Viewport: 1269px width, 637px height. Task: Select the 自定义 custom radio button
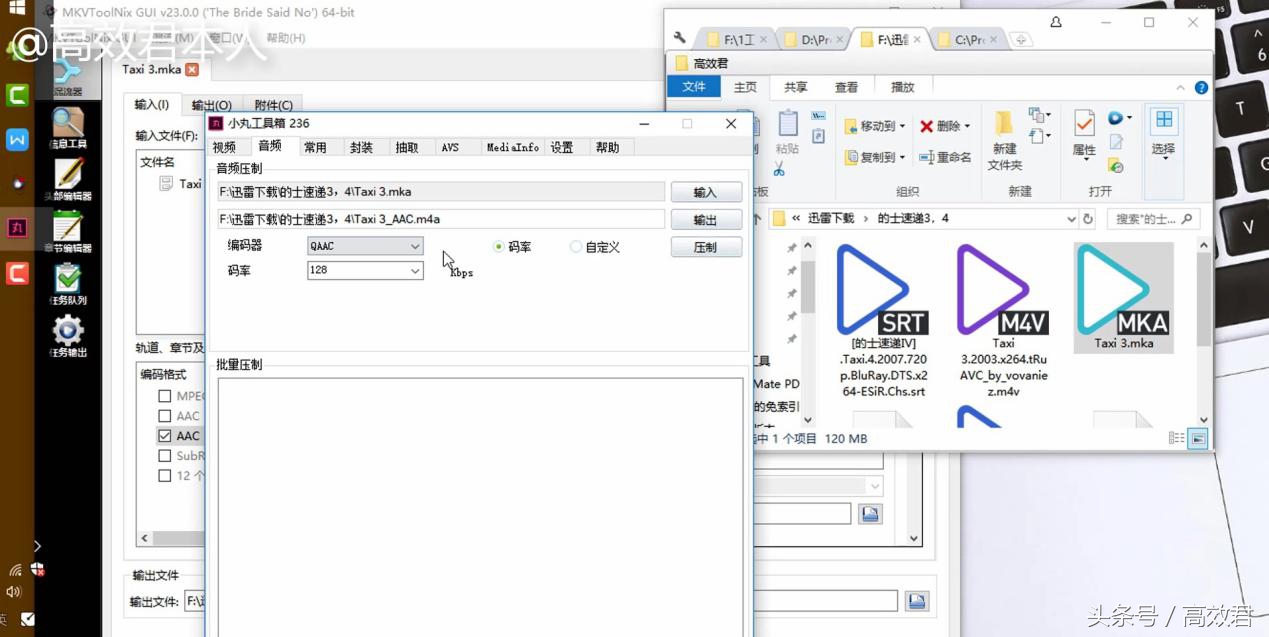pos(576,246)
